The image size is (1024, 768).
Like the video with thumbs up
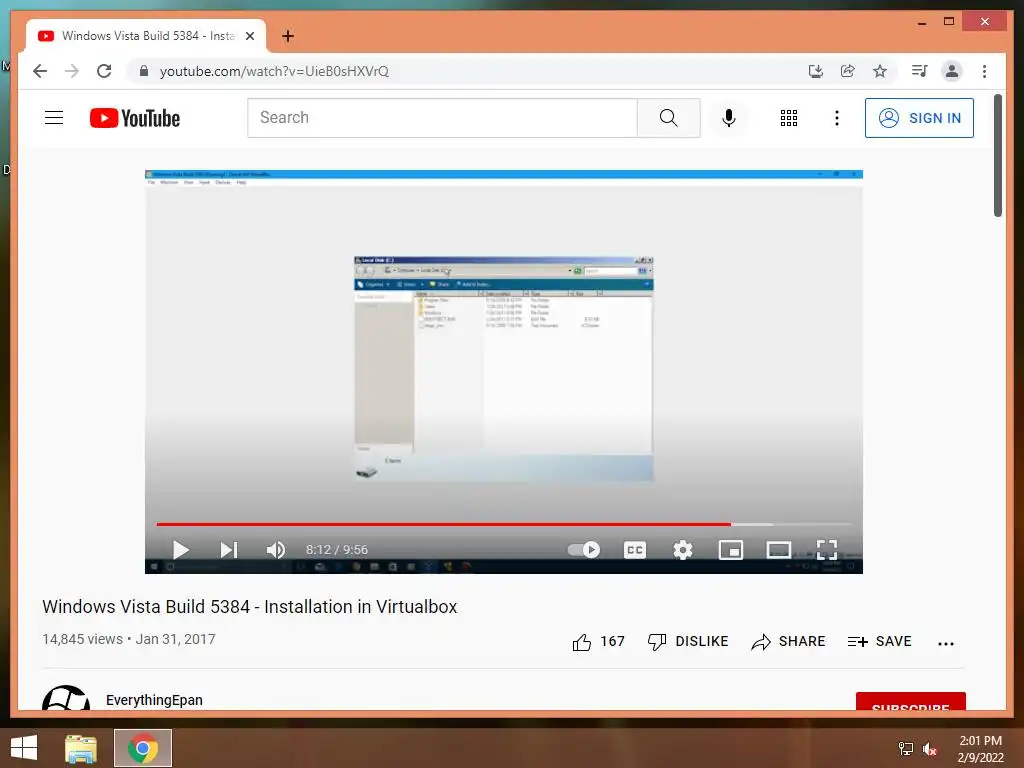[581, 642]
